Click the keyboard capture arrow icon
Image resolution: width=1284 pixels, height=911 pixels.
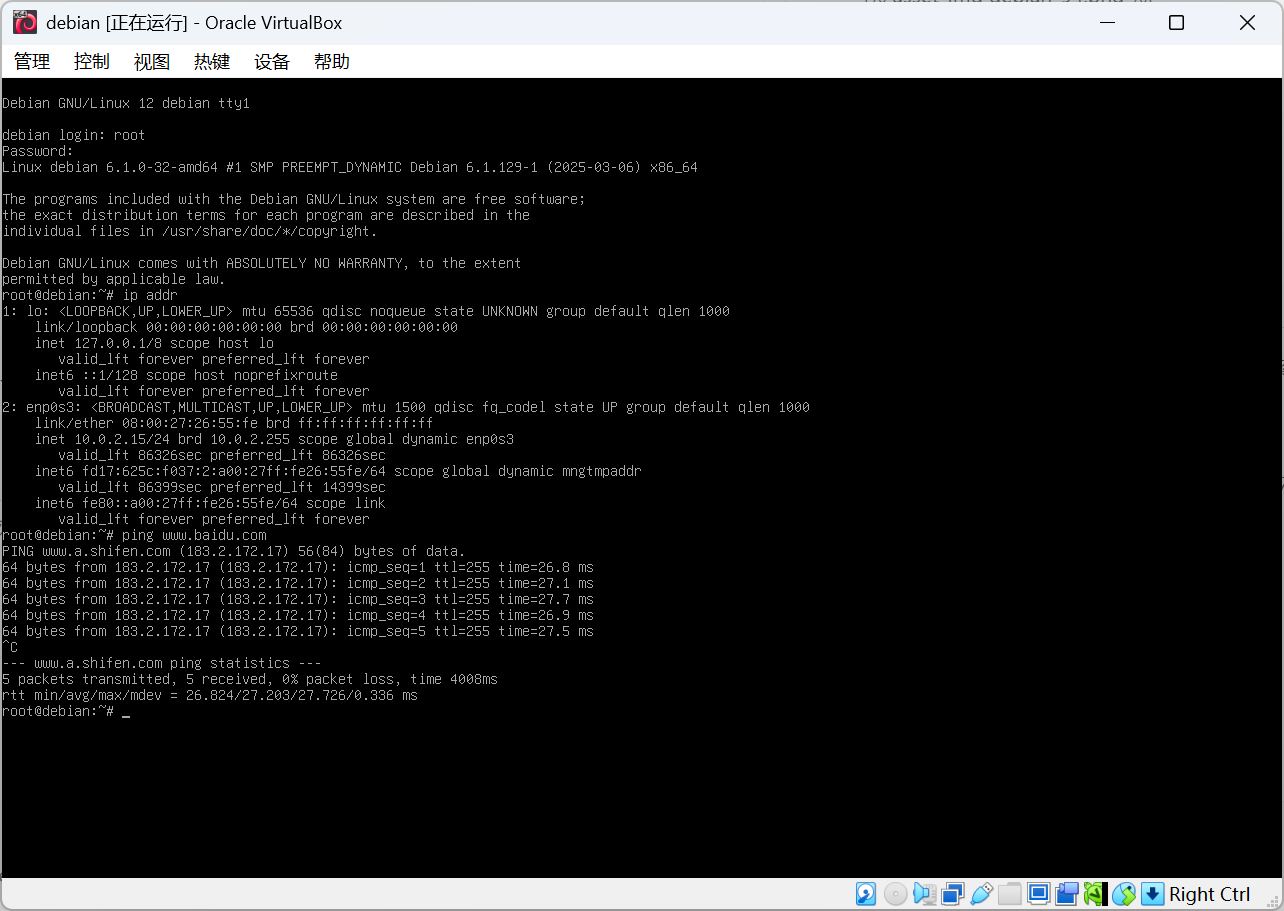coord(1152,894)
